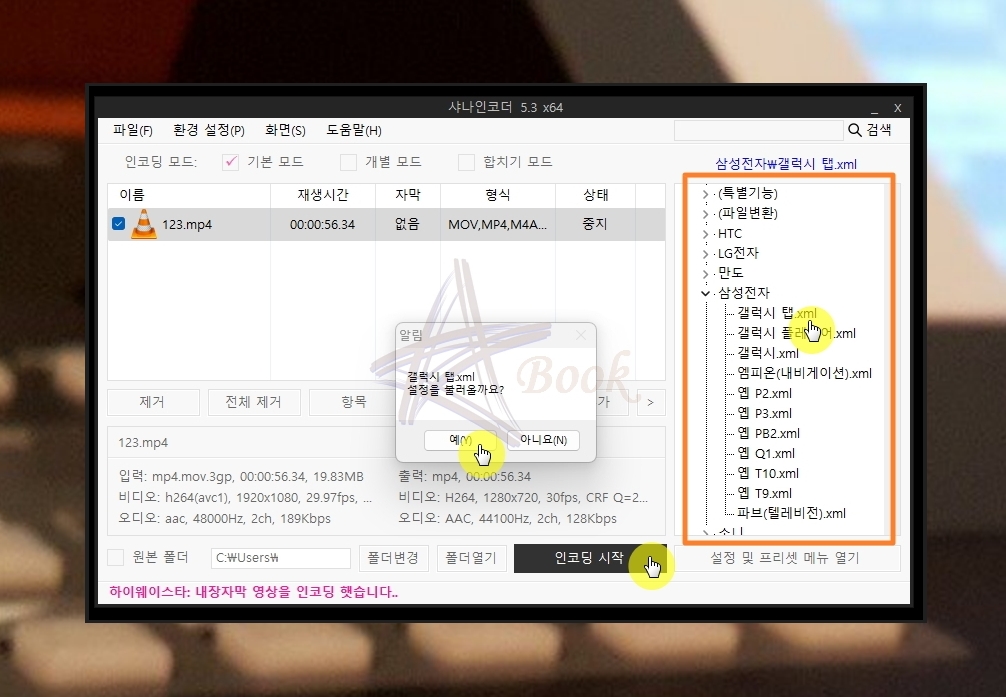
Task: Select the 옙 T10.xml preset
Action: (768, 474)
